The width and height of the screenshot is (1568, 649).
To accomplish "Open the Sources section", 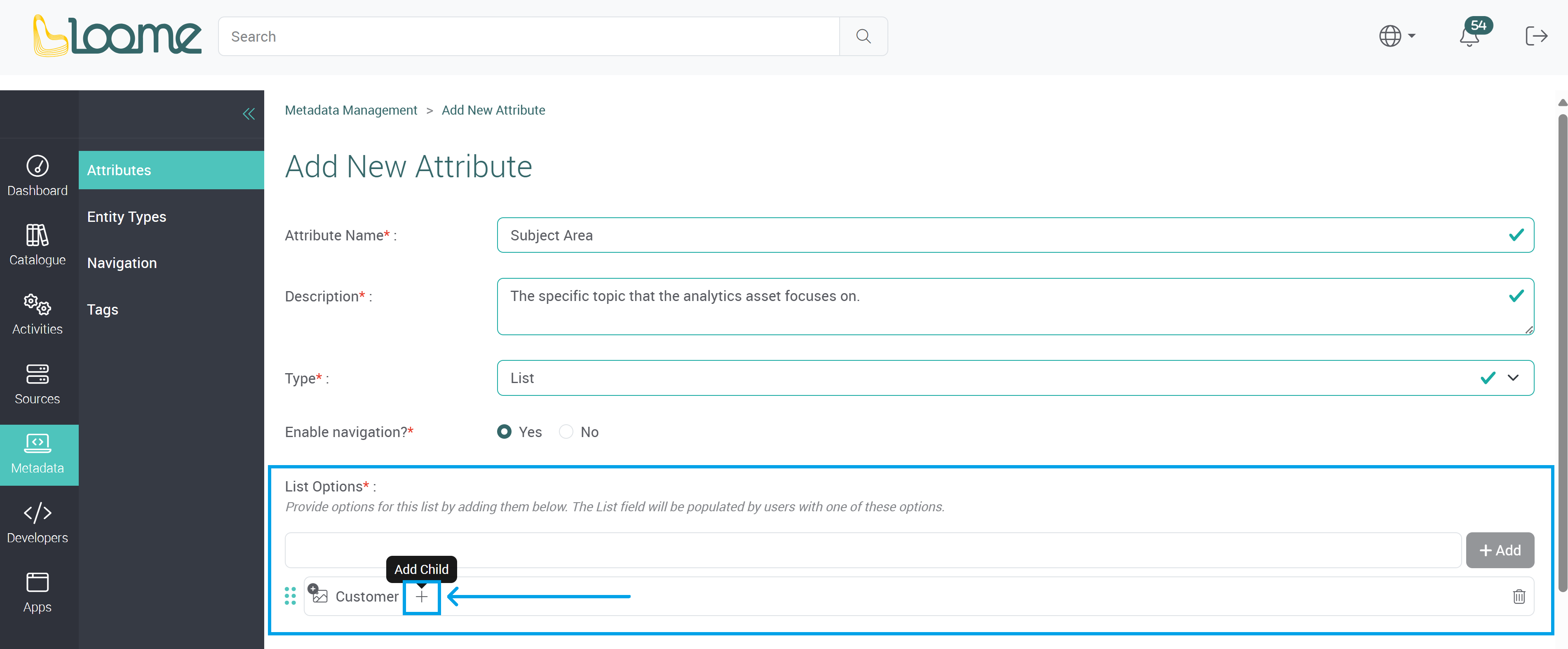I will pyautogui.click(x=38, y=384).
